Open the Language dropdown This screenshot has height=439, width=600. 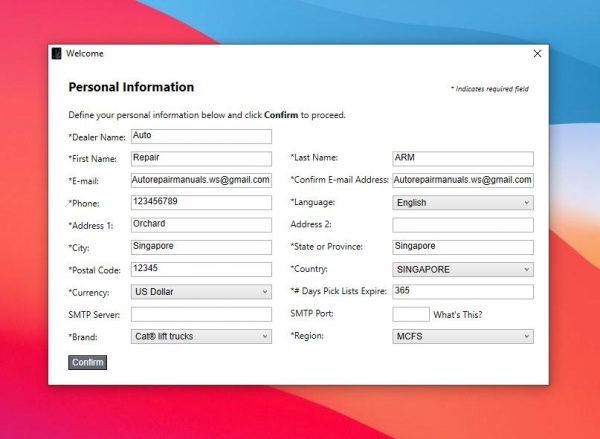[463, 203]
